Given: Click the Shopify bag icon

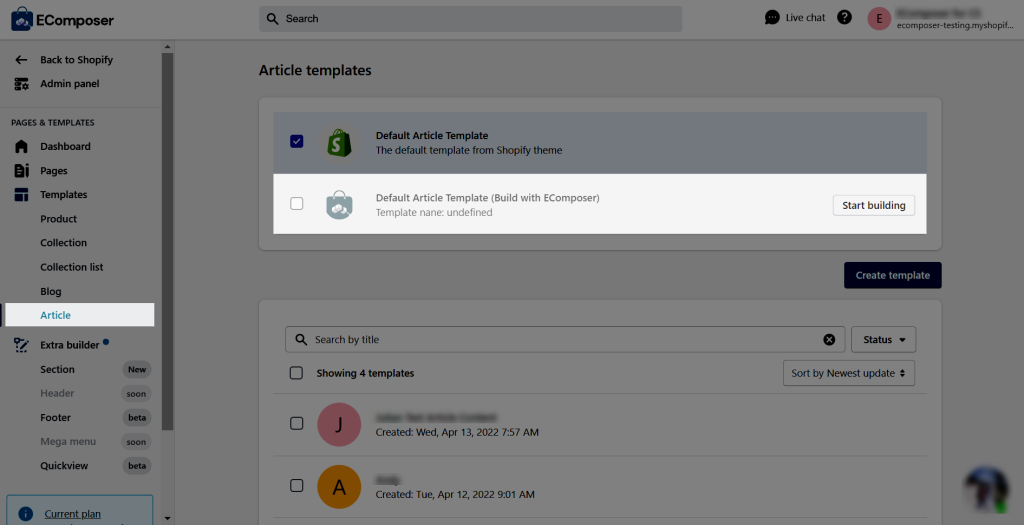Looking at the screenshot, I should point(339,142).
